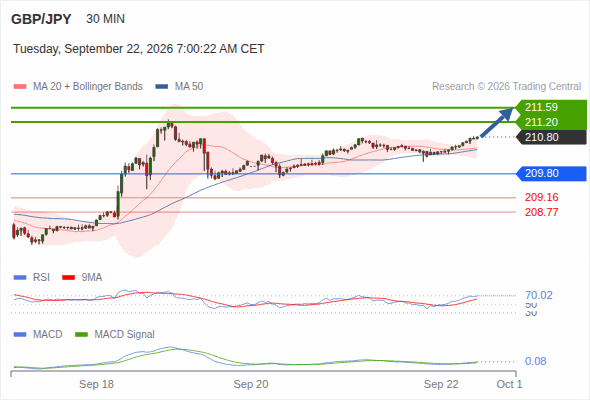Click the green MACD Signal legend swatch
The height and width of the screenshot is (400, 590).
(x=81, y=335)
